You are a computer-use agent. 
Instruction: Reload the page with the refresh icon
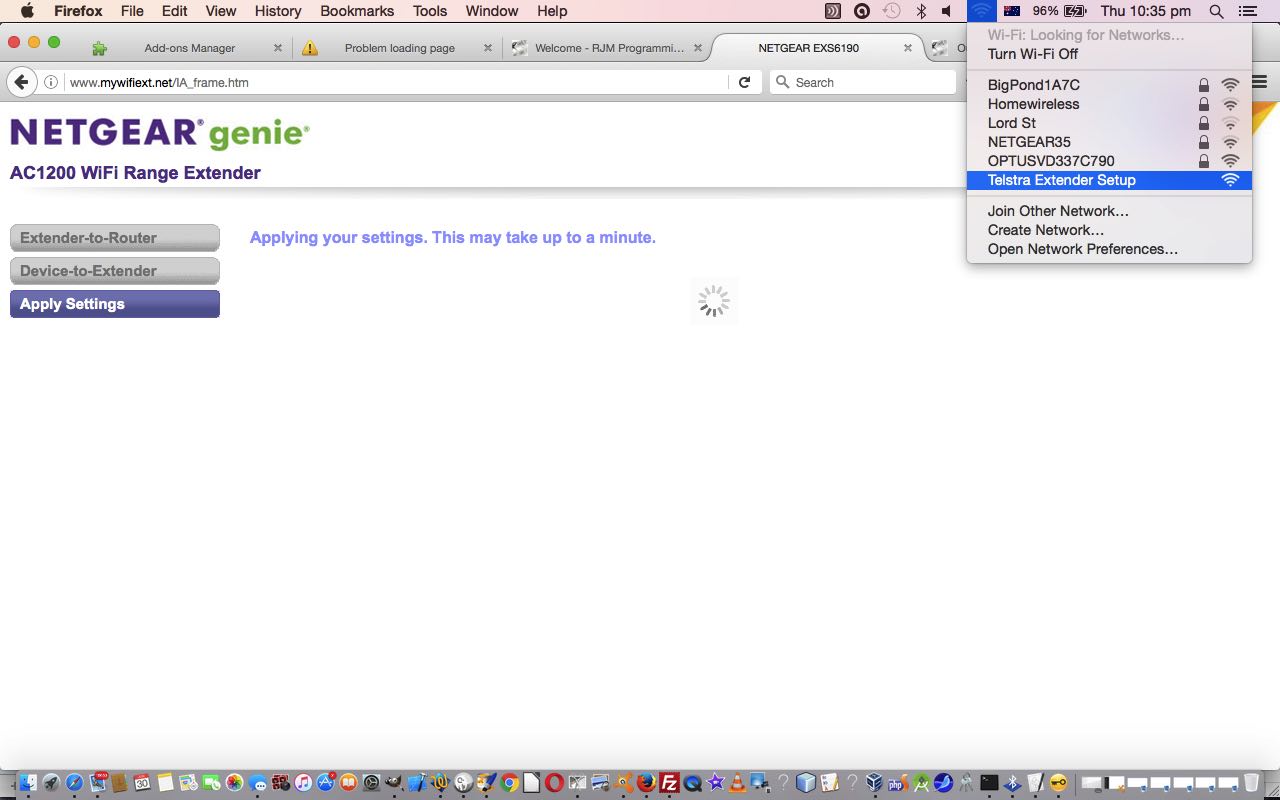(x=744, y=82)
